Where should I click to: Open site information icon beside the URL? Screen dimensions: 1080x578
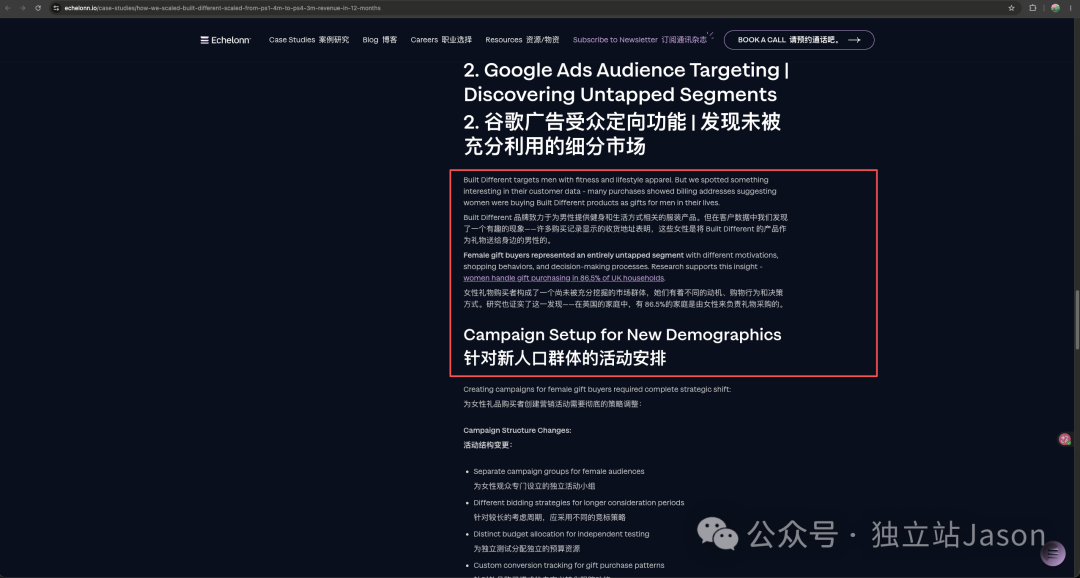coord(56,8)
